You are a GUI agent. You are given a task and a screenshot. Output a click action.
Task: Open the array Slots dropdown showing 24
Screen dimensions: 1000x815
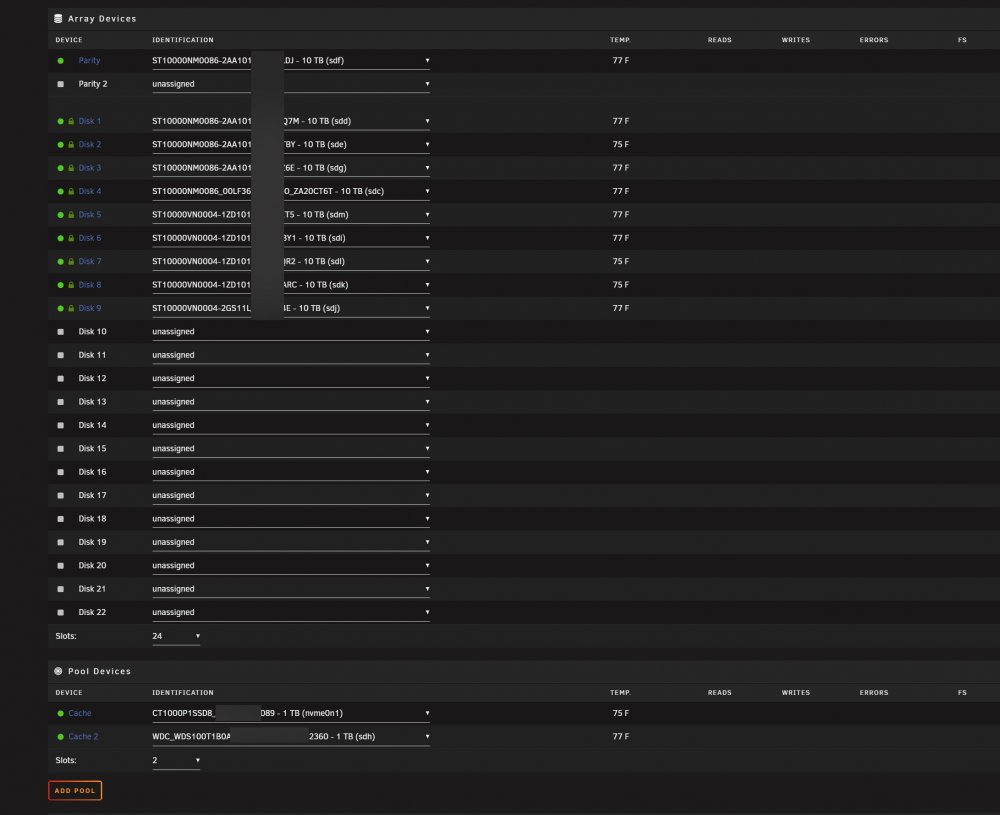point(176,636)
